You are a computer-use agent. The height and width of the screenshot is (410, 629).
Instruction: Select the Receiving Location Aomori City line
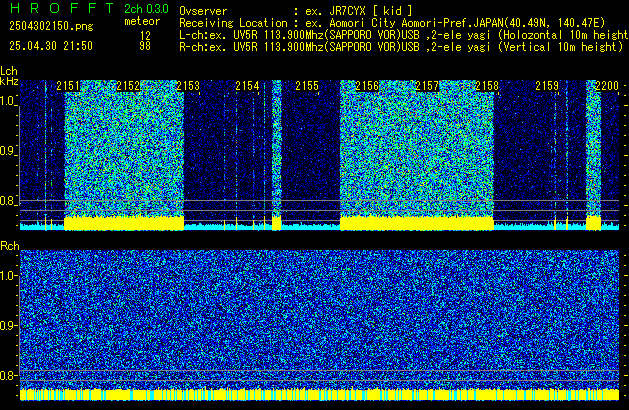(392, 23)
